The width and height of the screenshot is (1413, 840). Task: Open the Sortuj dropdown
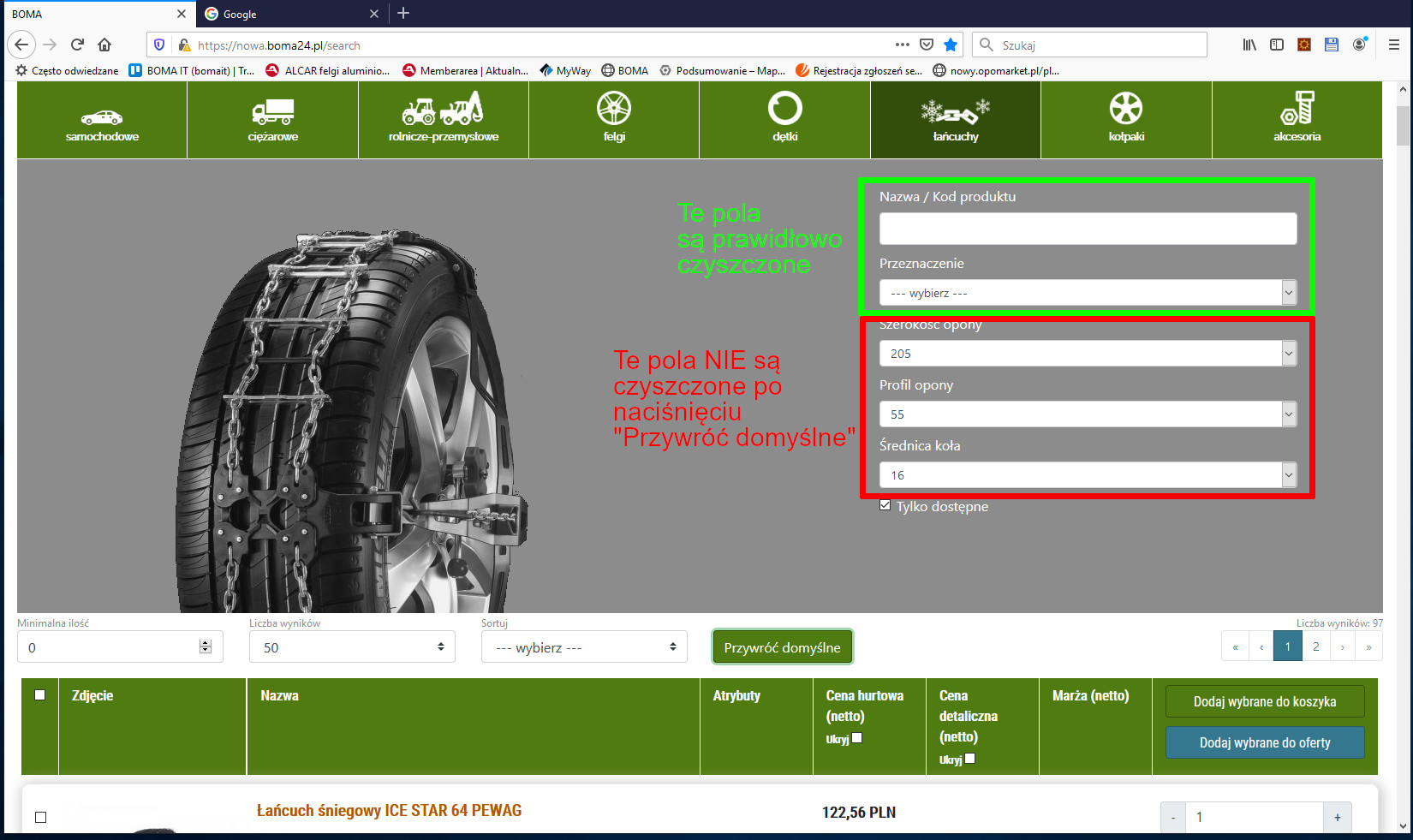pyautogui.click(x=584, y=647)
